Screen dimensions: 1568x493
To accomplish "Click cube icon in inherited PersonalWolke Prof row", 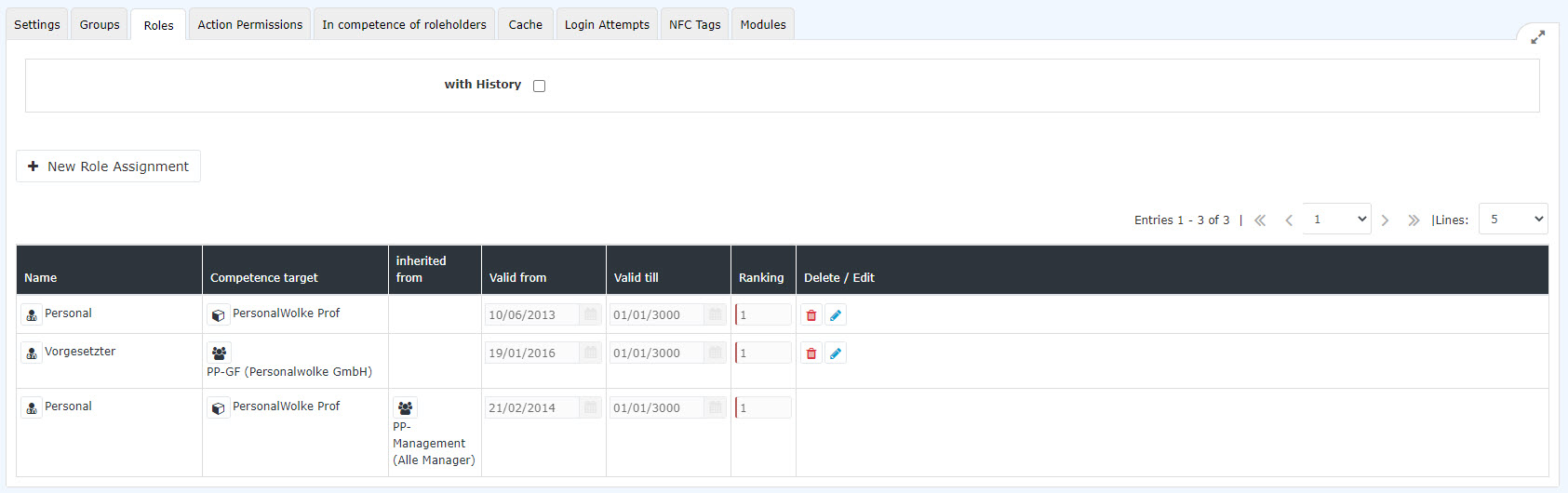I will coord(218,408).
